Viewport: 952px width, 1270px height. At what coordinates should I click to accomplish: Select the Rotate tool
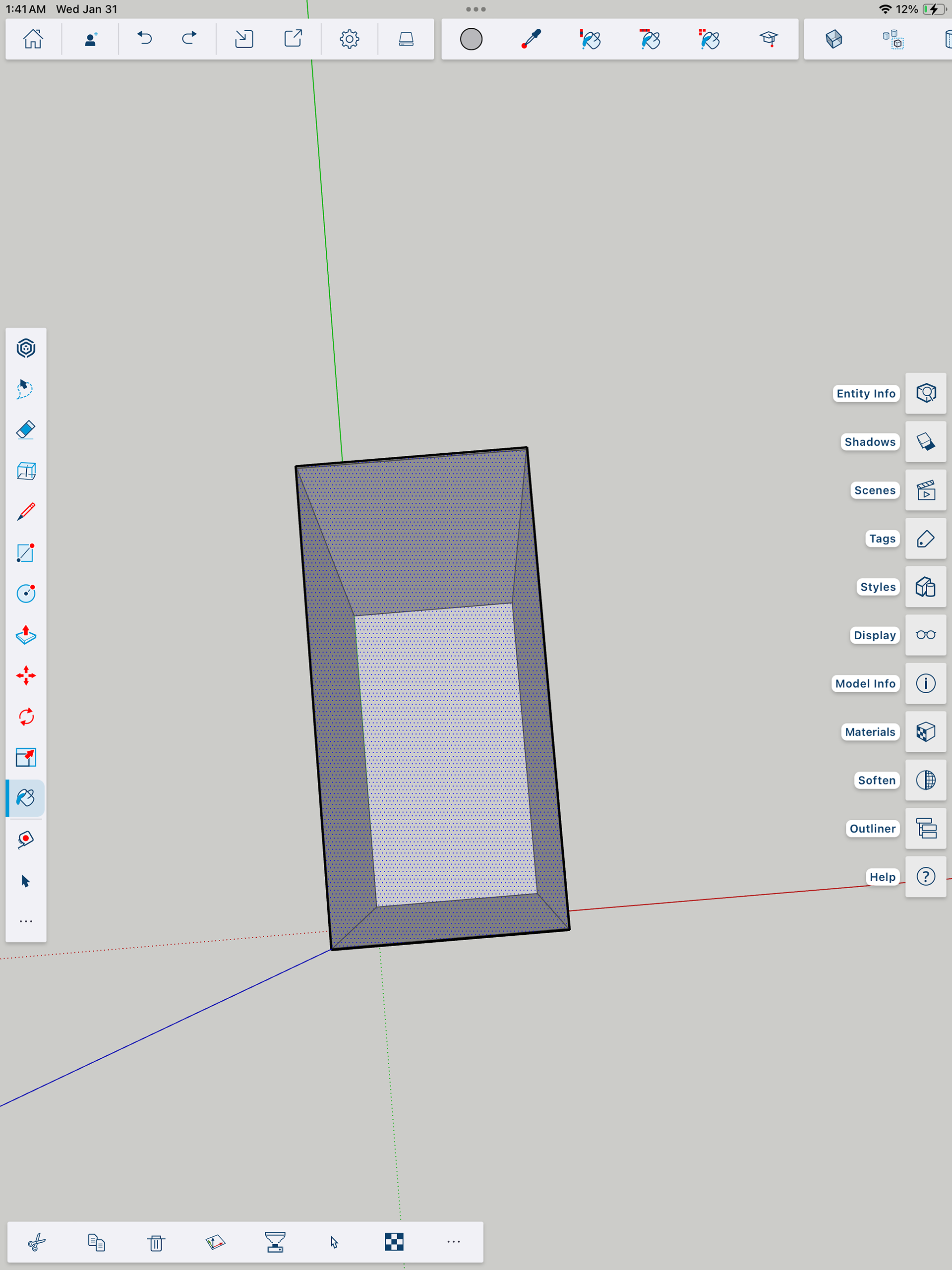[x=26, y=717]
